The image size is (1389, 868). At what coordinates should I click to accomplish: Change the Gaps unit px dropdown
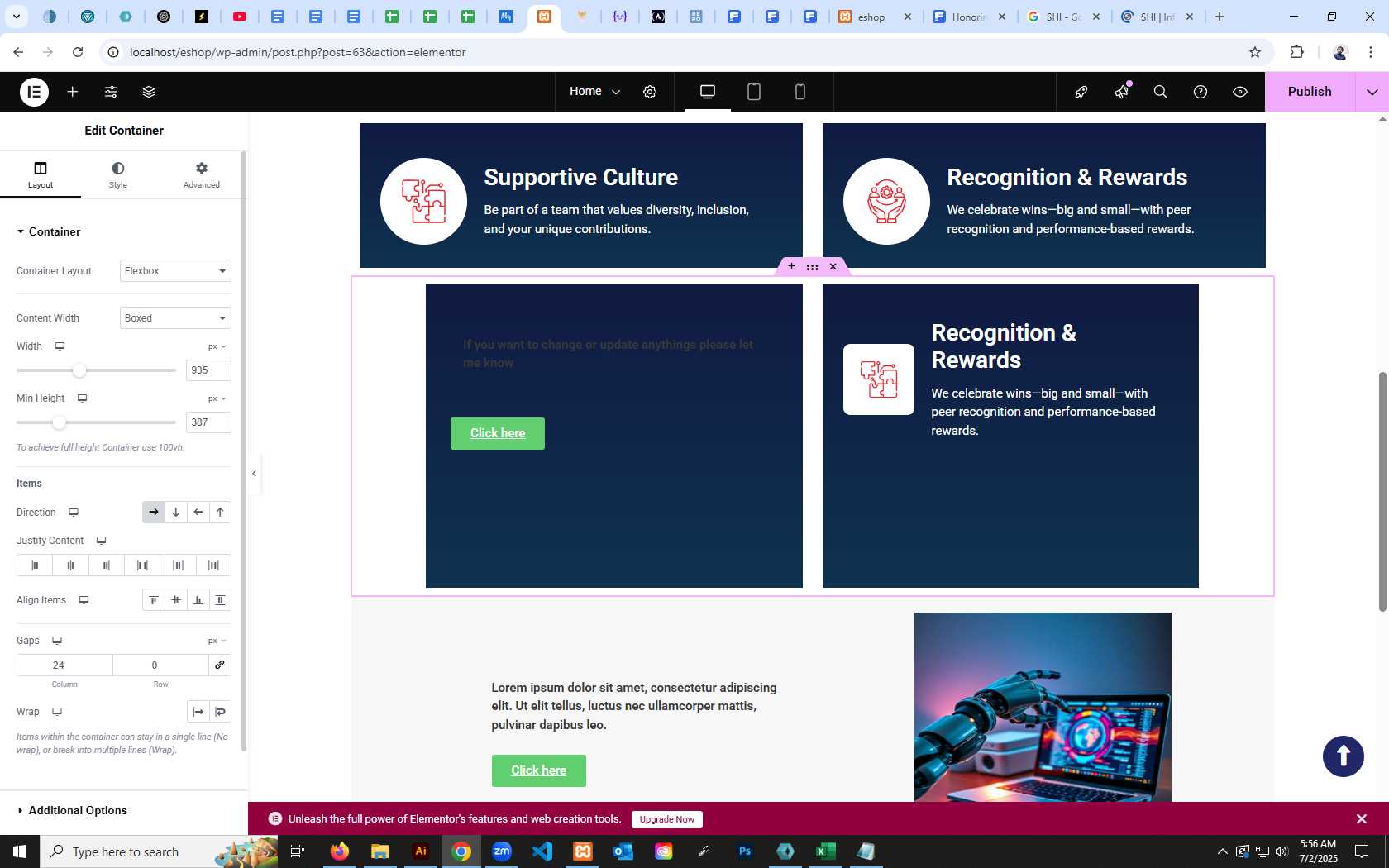(x=217, y=641)
